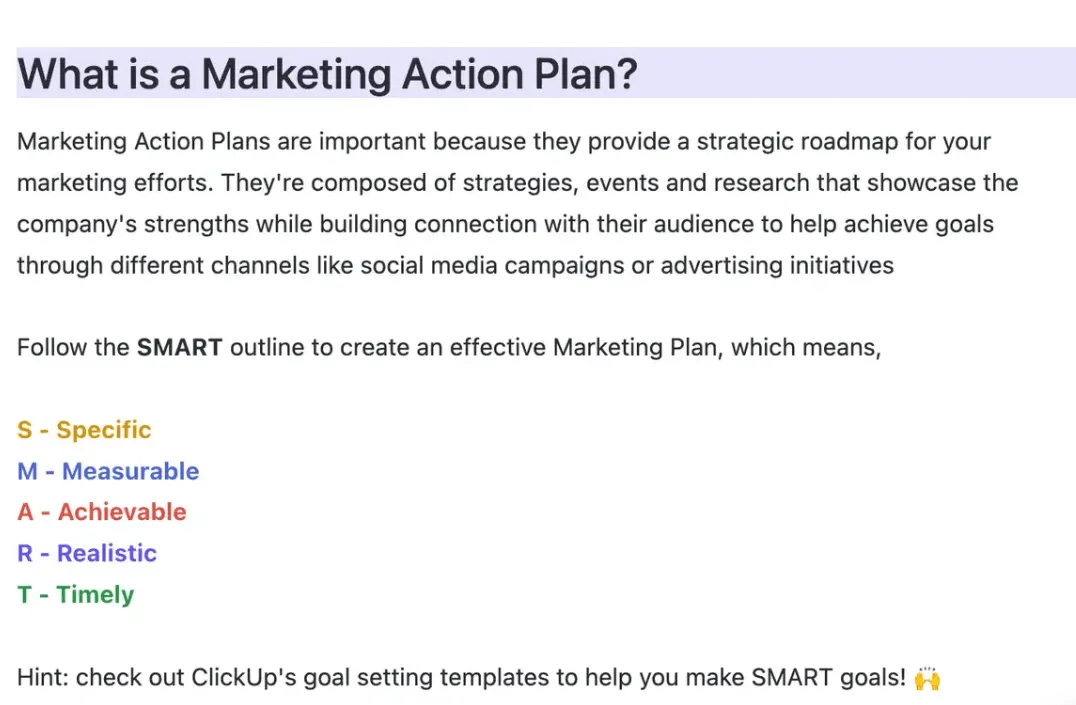Place cursor after 'which means,'
The image size is (1076, 705).
(883, 347)
